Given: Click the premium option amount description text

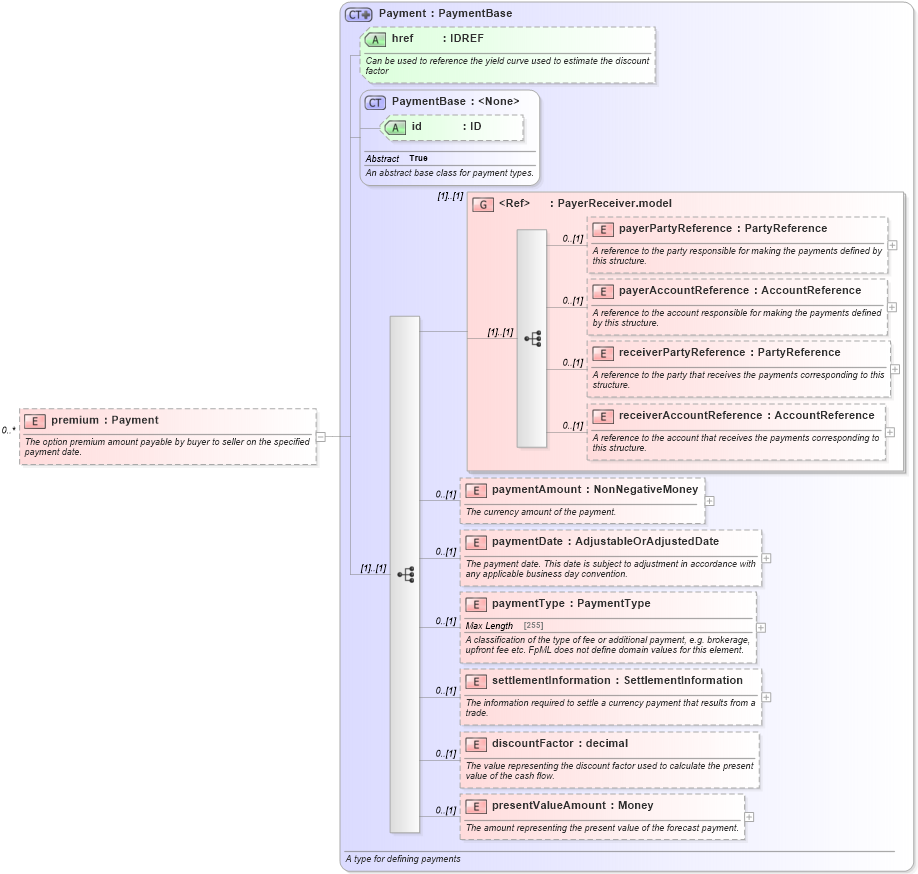Looking at the screenshot, I should [167, 447].
